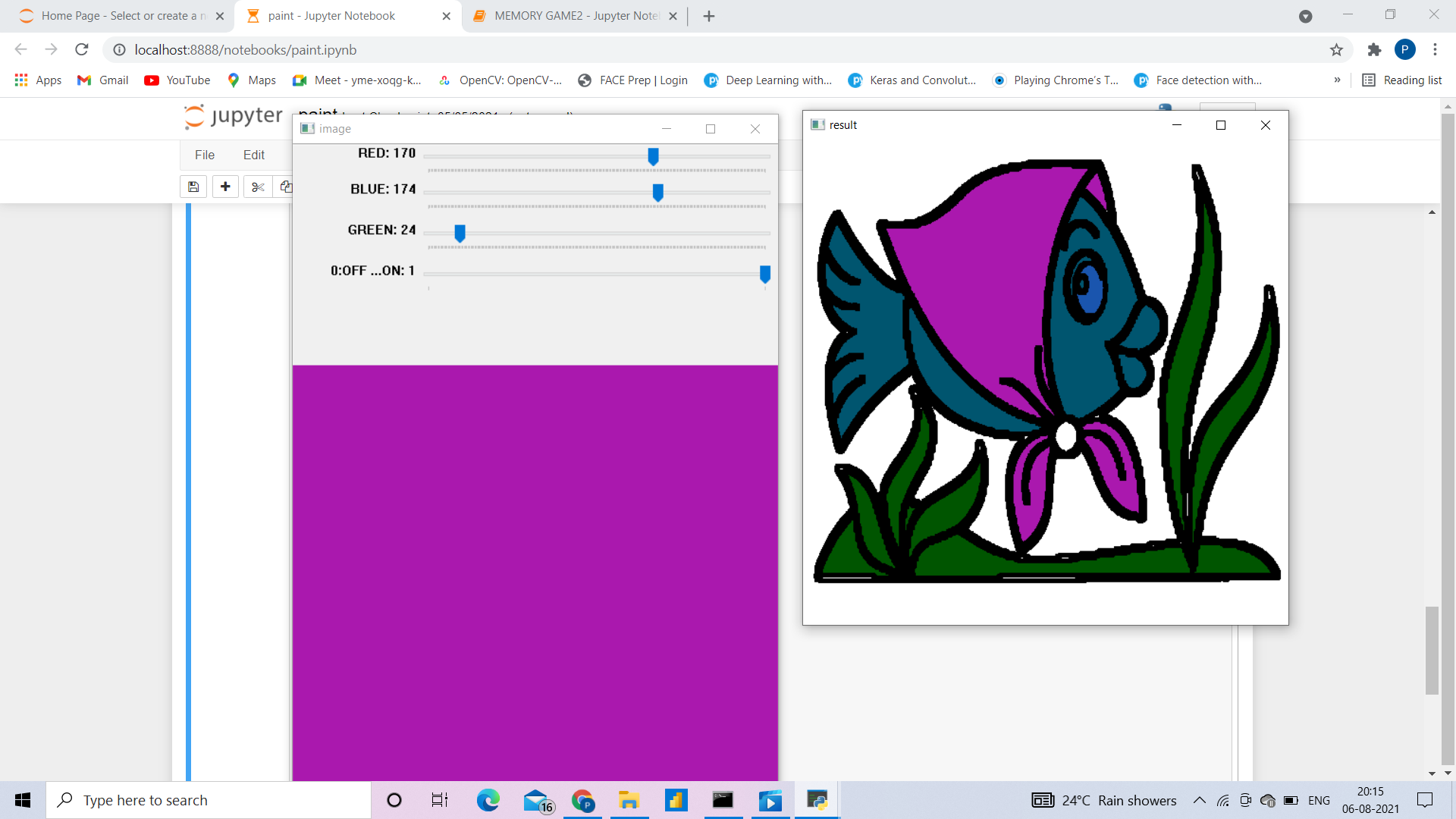The height and width of the screenshot is (819, 1456).
Task: Open the running Python paint app from taskbar
Action: tap(817, 800)
